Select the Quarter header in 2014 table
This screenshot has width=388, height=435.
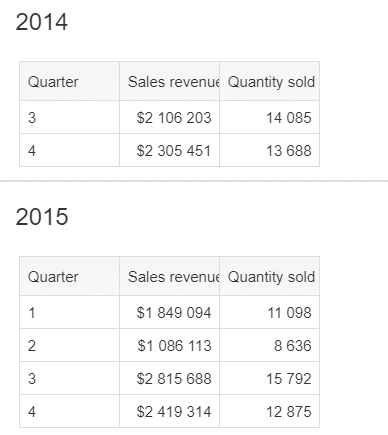pyautogui.click(x=69, y=81)
